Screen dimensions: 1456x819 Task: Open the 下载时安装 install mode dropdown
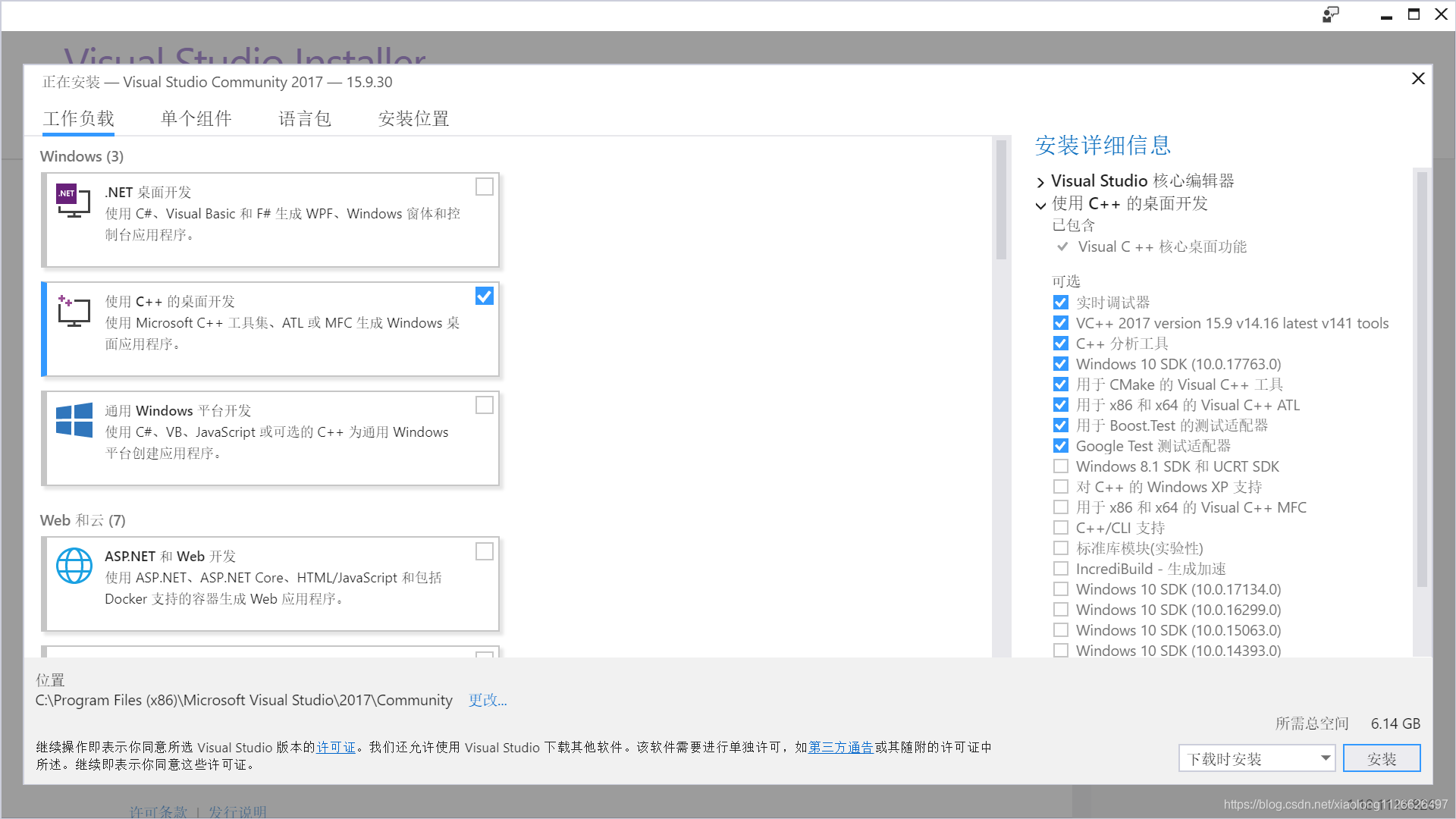click(1257, 758)
